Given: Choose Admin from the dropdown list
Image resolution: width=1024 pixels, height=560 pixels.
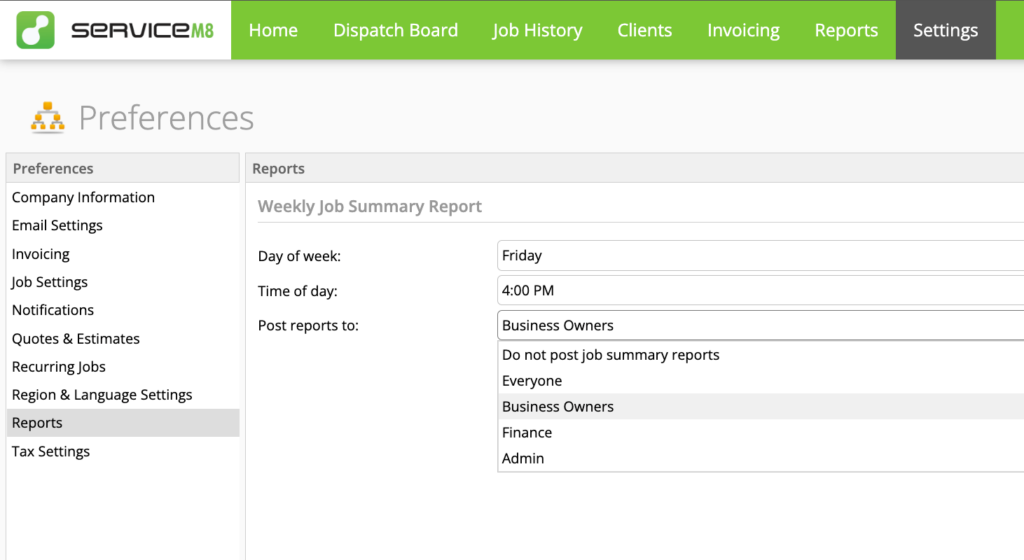Looking at the screenshot, I should (x=523, y=459).
